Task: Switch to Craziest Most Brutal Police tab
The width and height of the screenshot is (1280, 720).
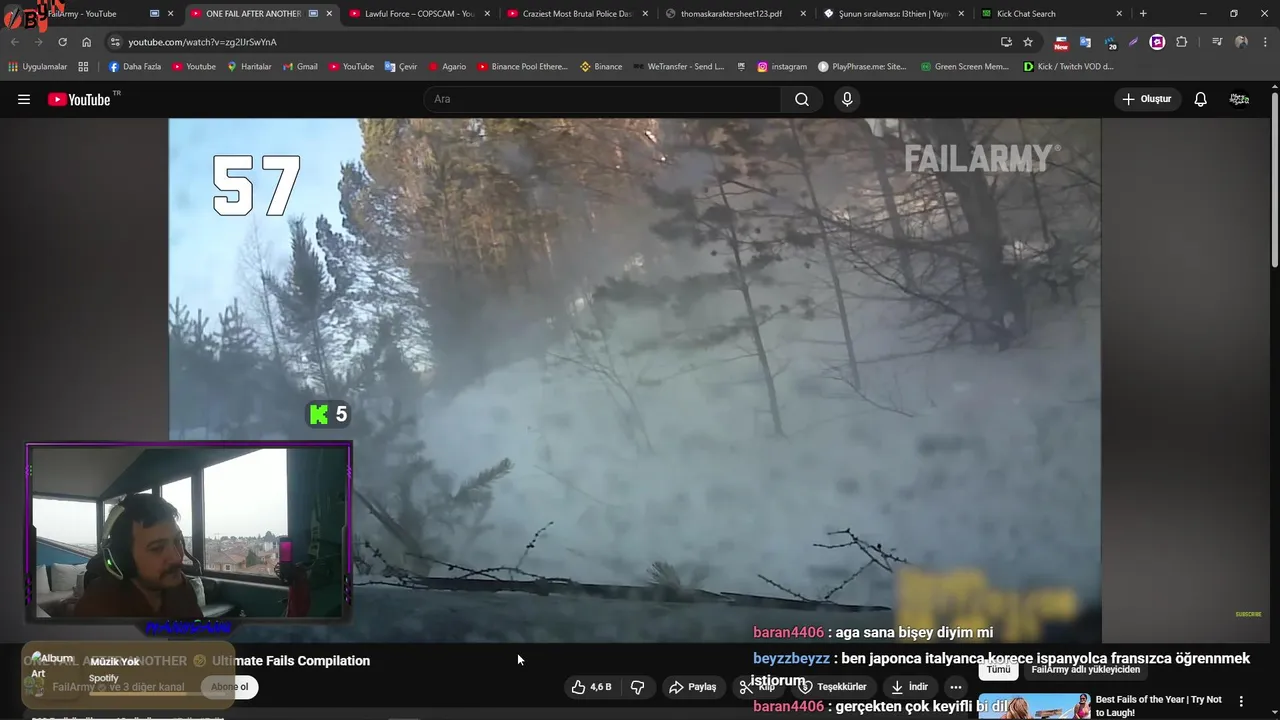Action: click(x=577, y=14)
